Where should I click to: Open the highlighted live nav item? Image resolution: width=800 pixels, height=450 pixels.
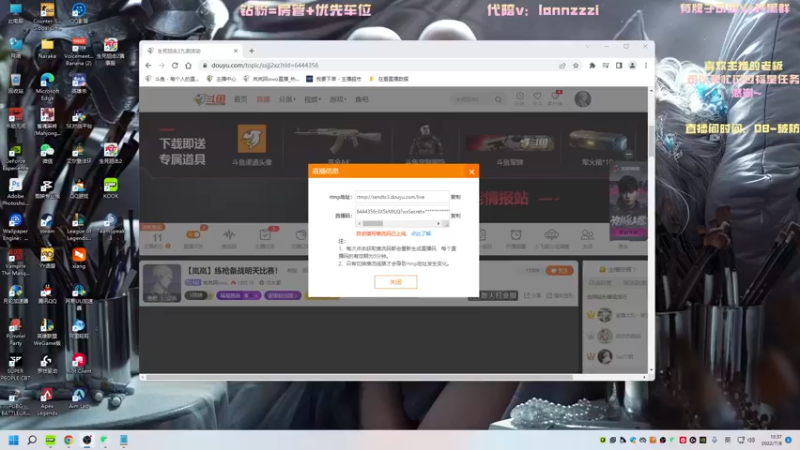tap(263, 99)
